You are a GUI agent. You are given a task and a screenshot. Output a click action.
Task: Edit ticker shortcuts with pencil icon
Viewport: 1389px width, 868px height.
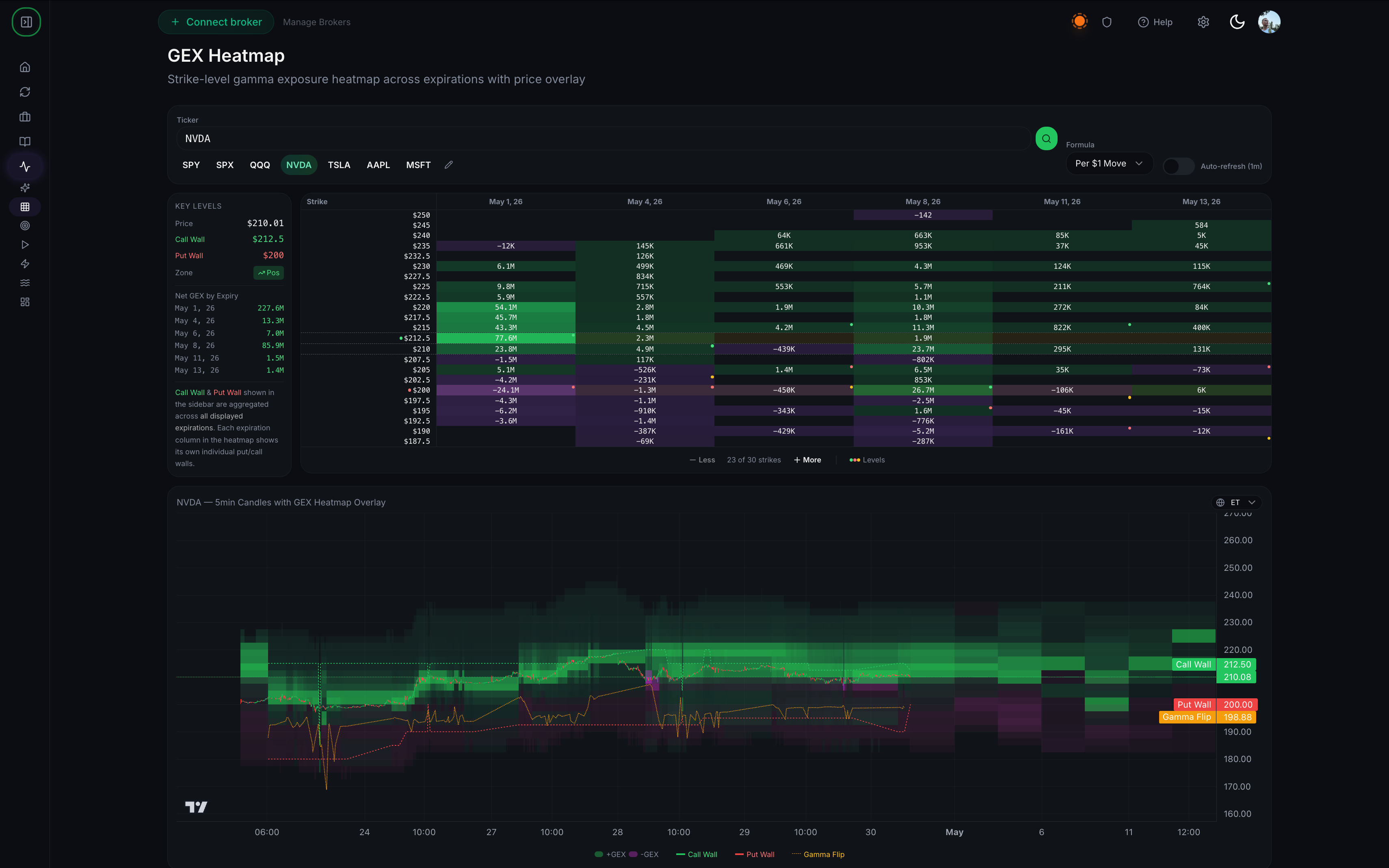[449, 165]
